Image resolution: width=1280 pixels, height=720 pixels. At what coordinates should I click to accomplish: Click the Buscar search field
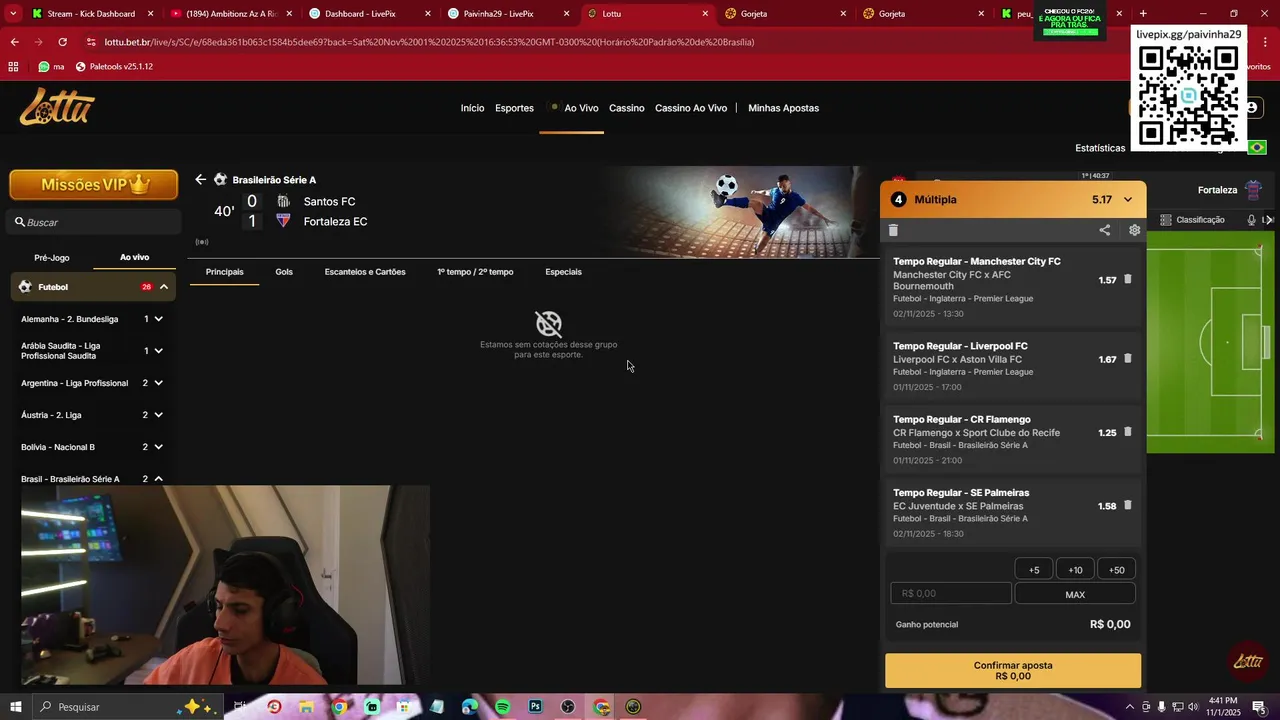(94, 222)
